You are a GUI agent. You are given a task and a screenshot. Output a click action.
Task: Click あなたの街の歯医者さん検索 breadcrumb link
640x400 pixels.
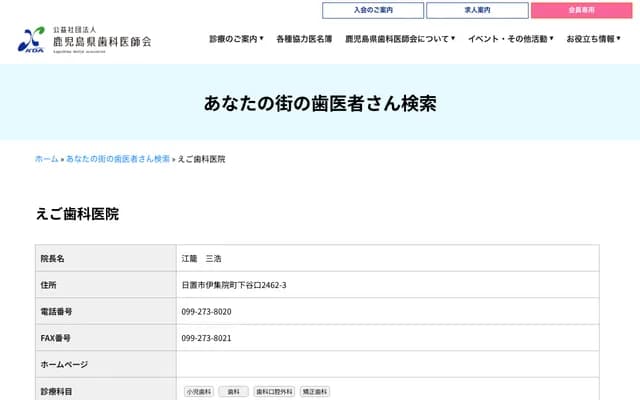tap(118, 159)
